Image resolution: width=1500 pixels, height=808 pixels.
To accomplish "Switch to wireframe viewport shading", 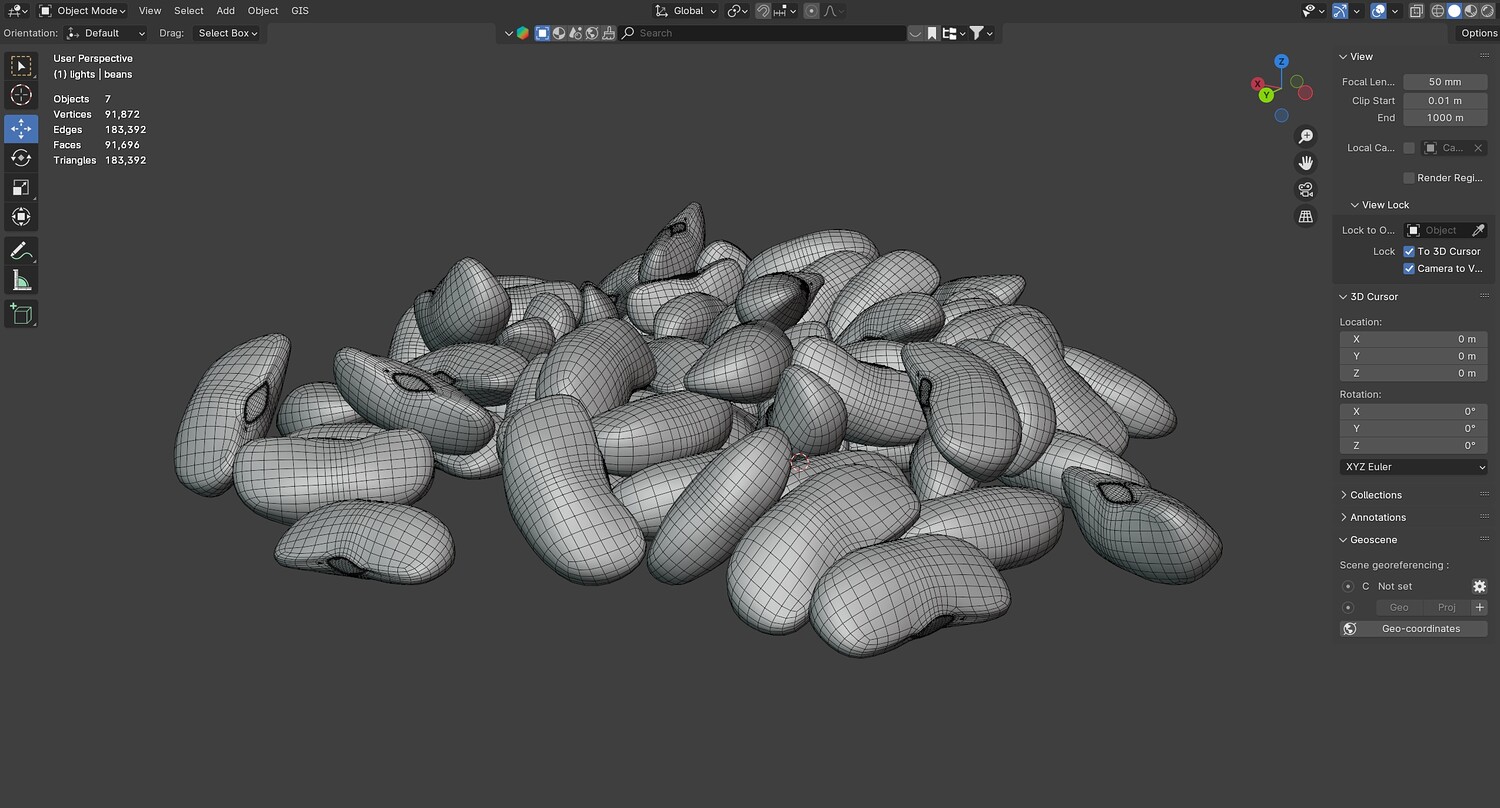I will click(1438, 11).
